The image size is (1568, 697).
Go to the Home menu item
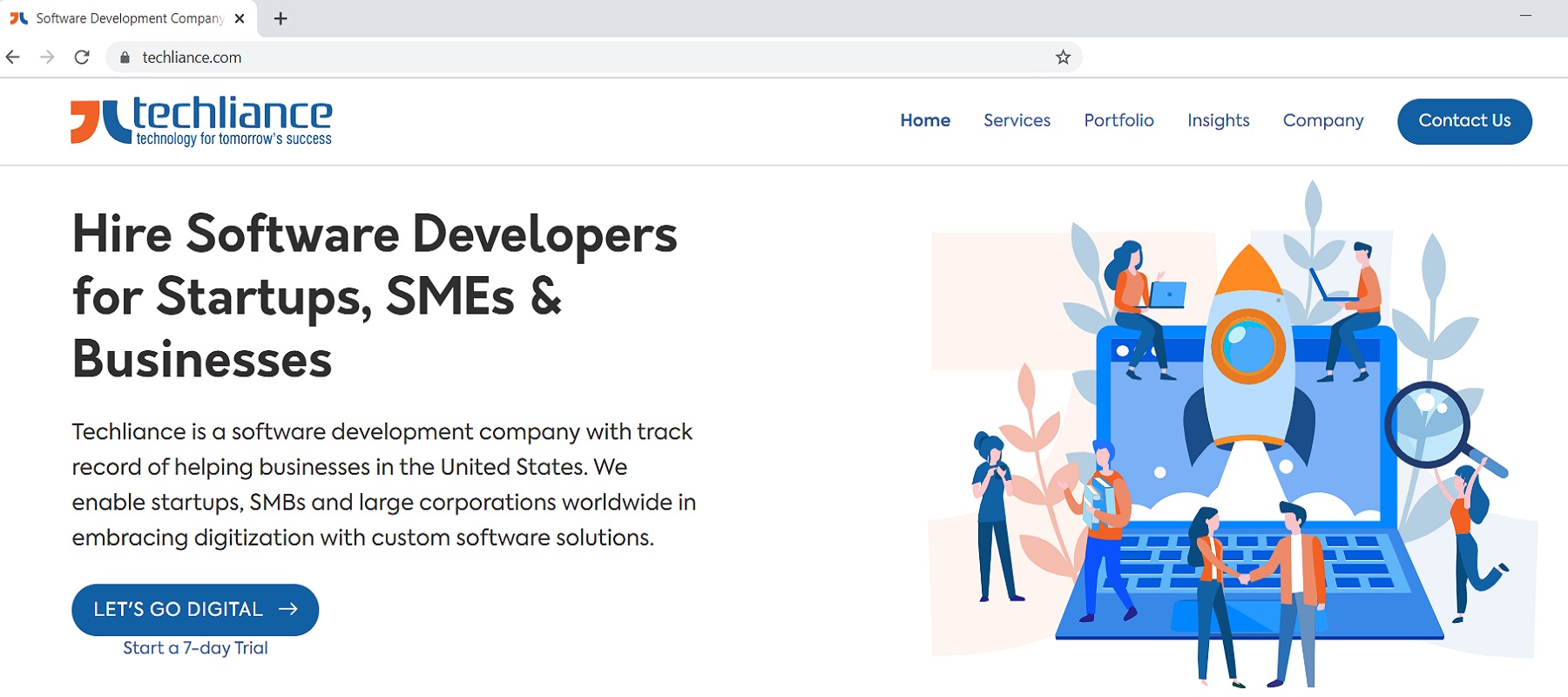[925, 120]
